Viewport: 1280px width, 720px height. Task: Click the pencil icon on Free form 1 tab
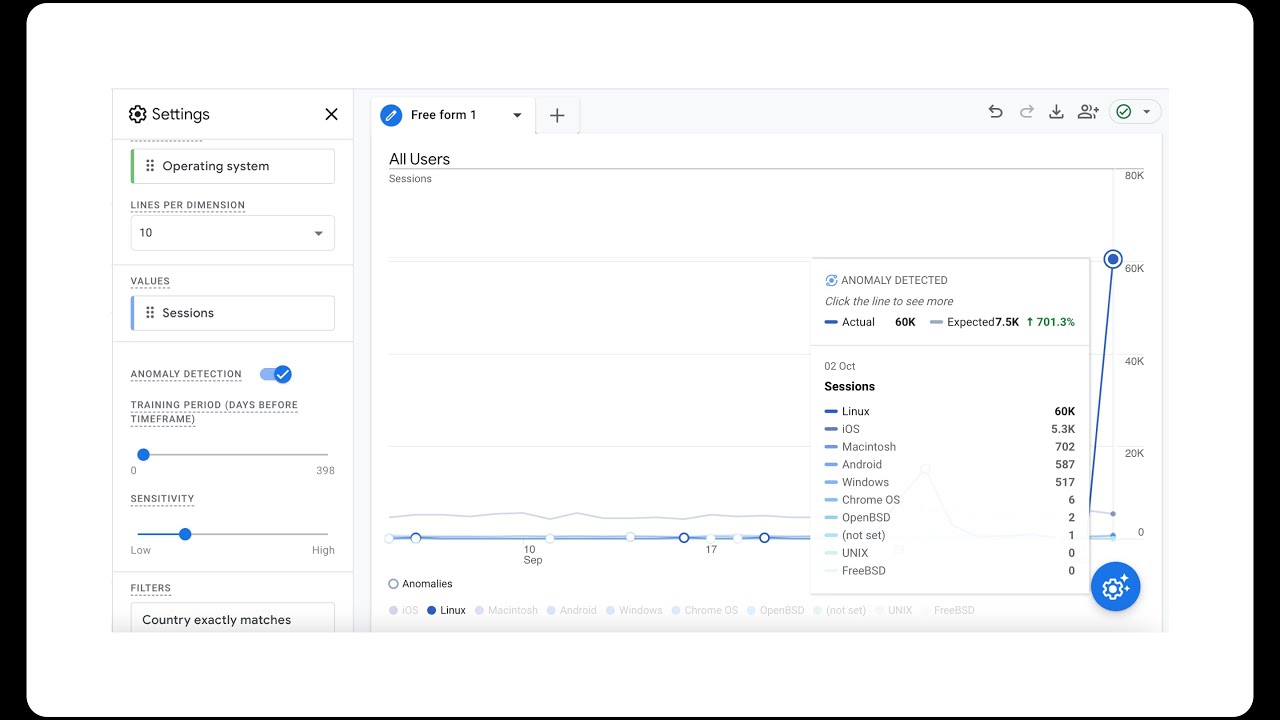tap(391, 115)
